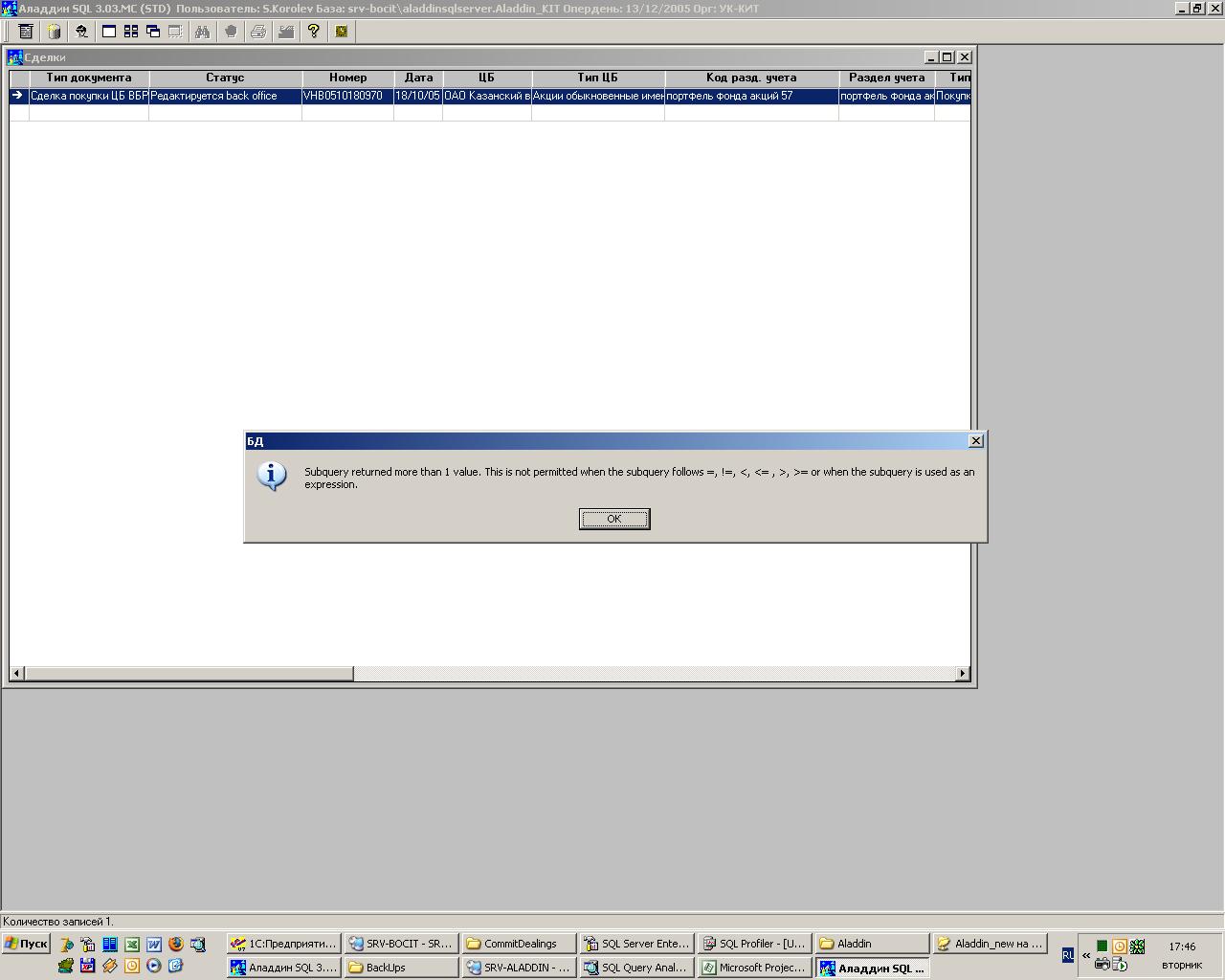Click the Номер column header

coord(347,78)
